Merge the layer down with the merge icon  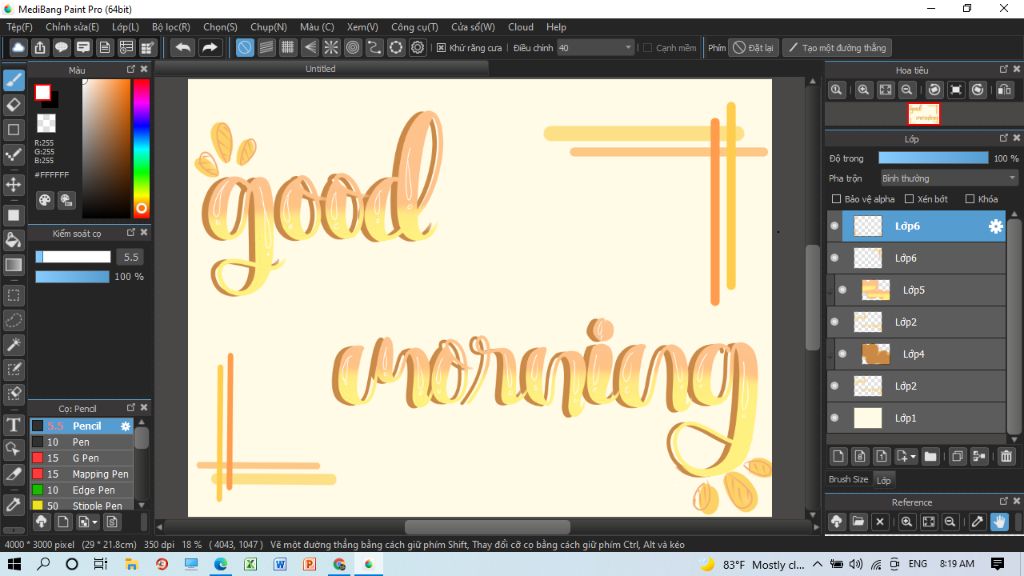(979, 456)
